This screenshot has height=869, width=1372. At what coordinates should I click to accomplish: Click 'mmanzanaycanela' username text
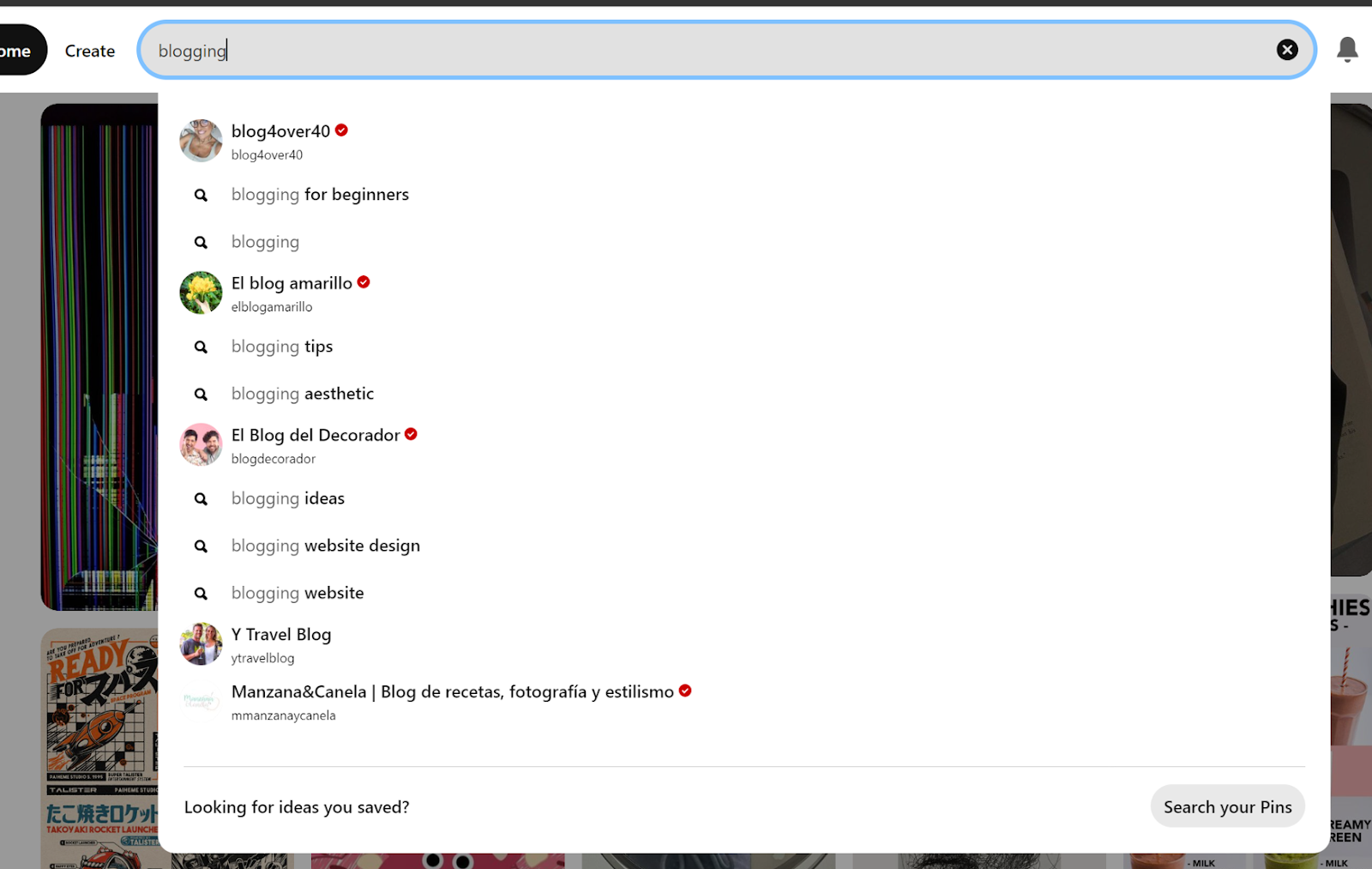coord(283,715)
